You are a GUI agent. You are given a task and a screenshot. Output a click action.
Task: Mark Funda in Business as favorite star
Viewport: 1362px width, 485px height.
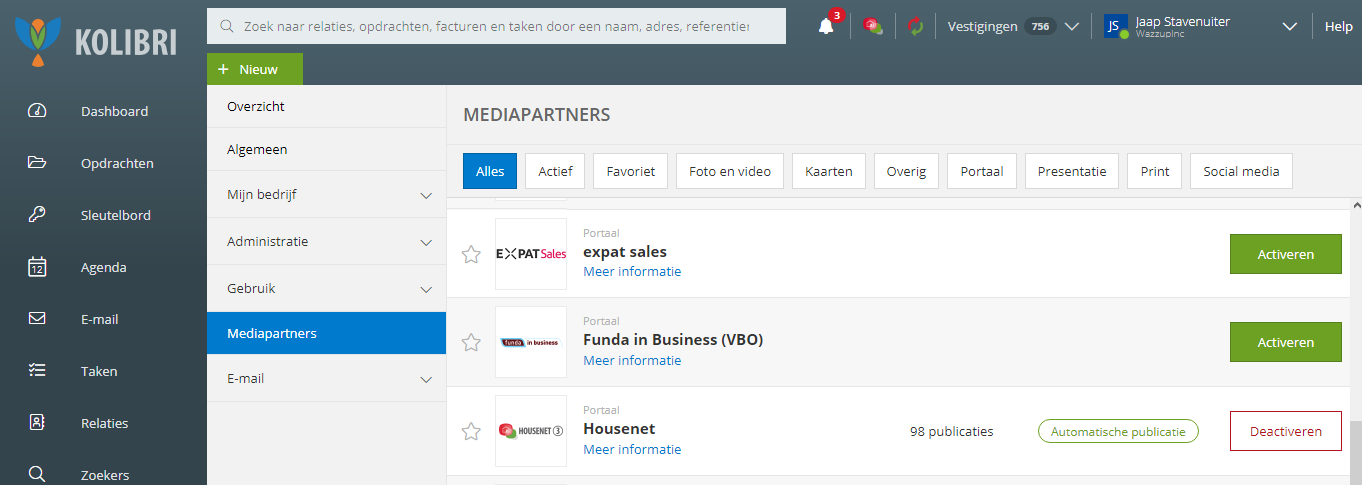pyautogui.click(x=471, y=343)
